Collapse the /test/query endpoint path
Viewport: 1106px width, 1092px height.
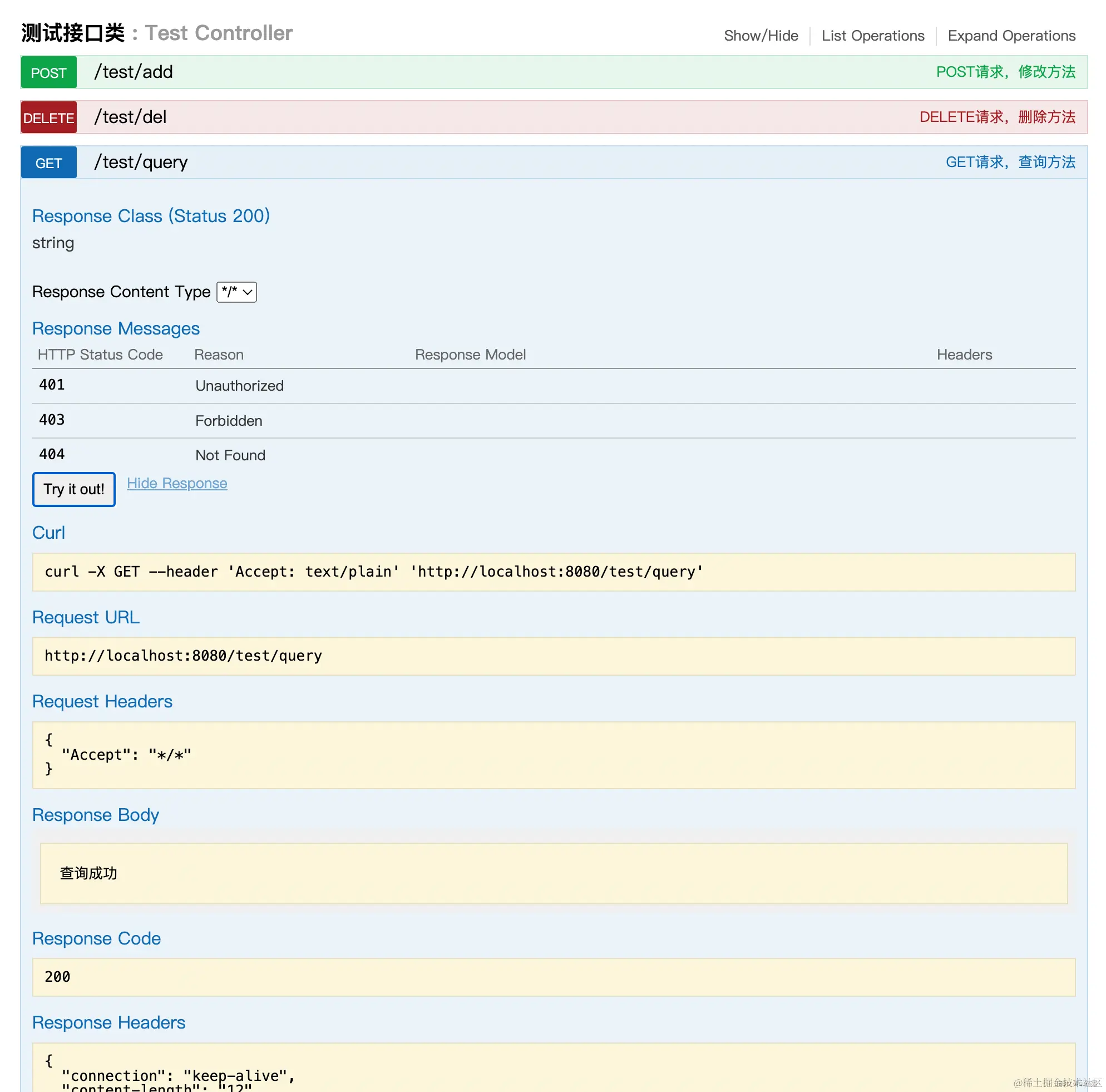(141, 163)
